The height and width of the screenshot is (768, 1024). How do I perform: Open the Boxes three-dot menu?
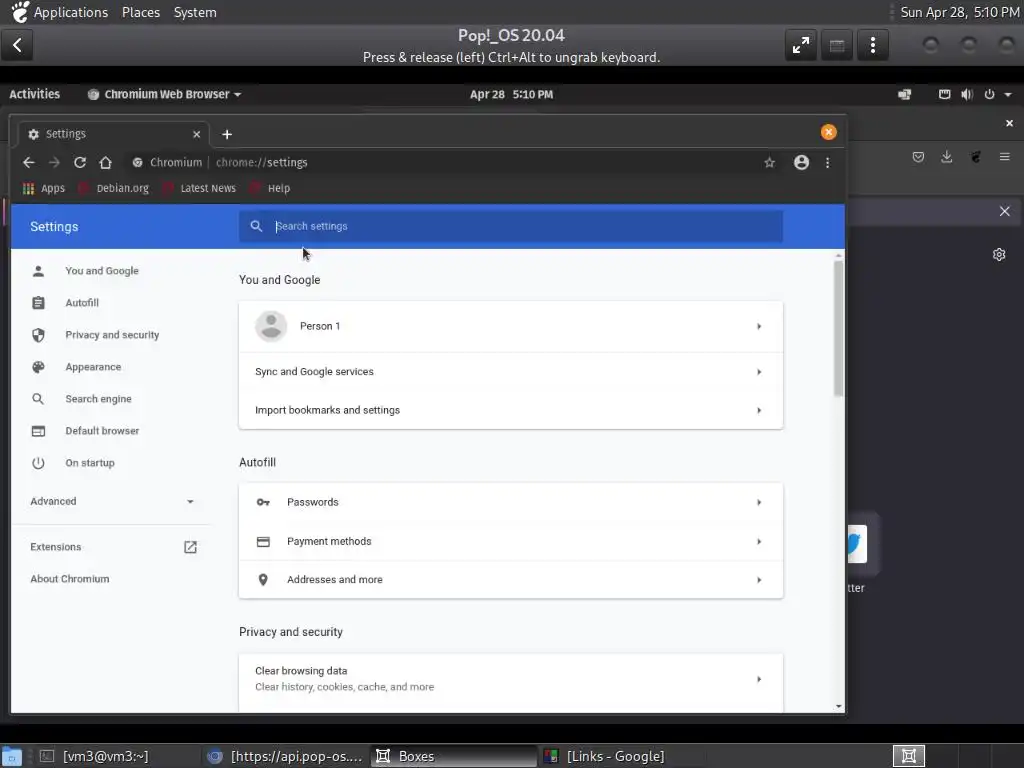coord(872,45)
